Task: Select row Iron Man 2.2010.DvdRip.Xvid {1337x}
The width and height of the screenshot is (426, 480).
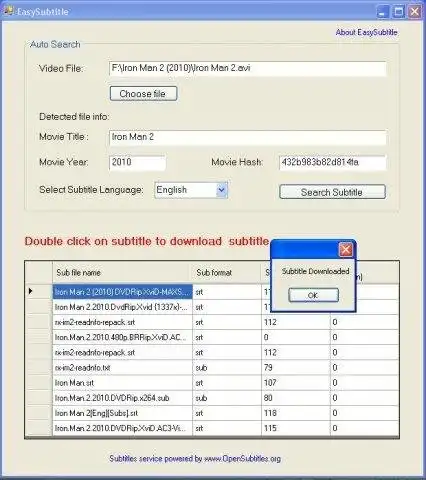Action: pyautogui.click(x=122, y=307)
